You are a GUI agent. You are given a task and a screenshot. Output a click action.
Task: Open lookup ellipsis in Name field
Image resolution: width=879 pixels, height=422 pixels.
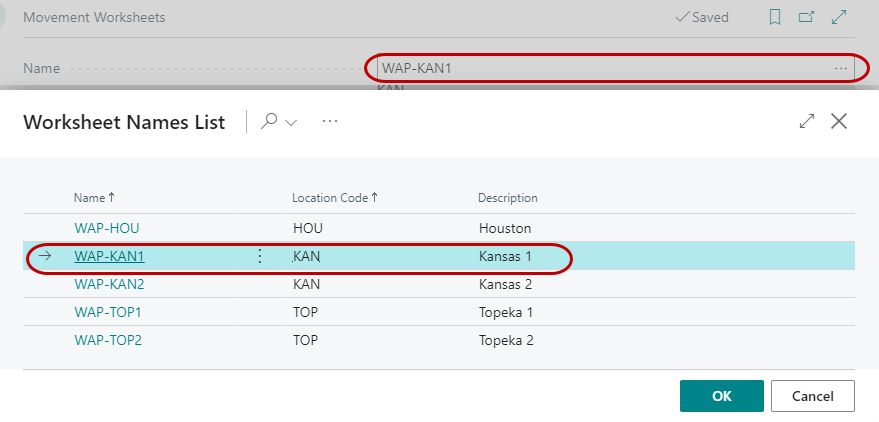tap(841, 68)
